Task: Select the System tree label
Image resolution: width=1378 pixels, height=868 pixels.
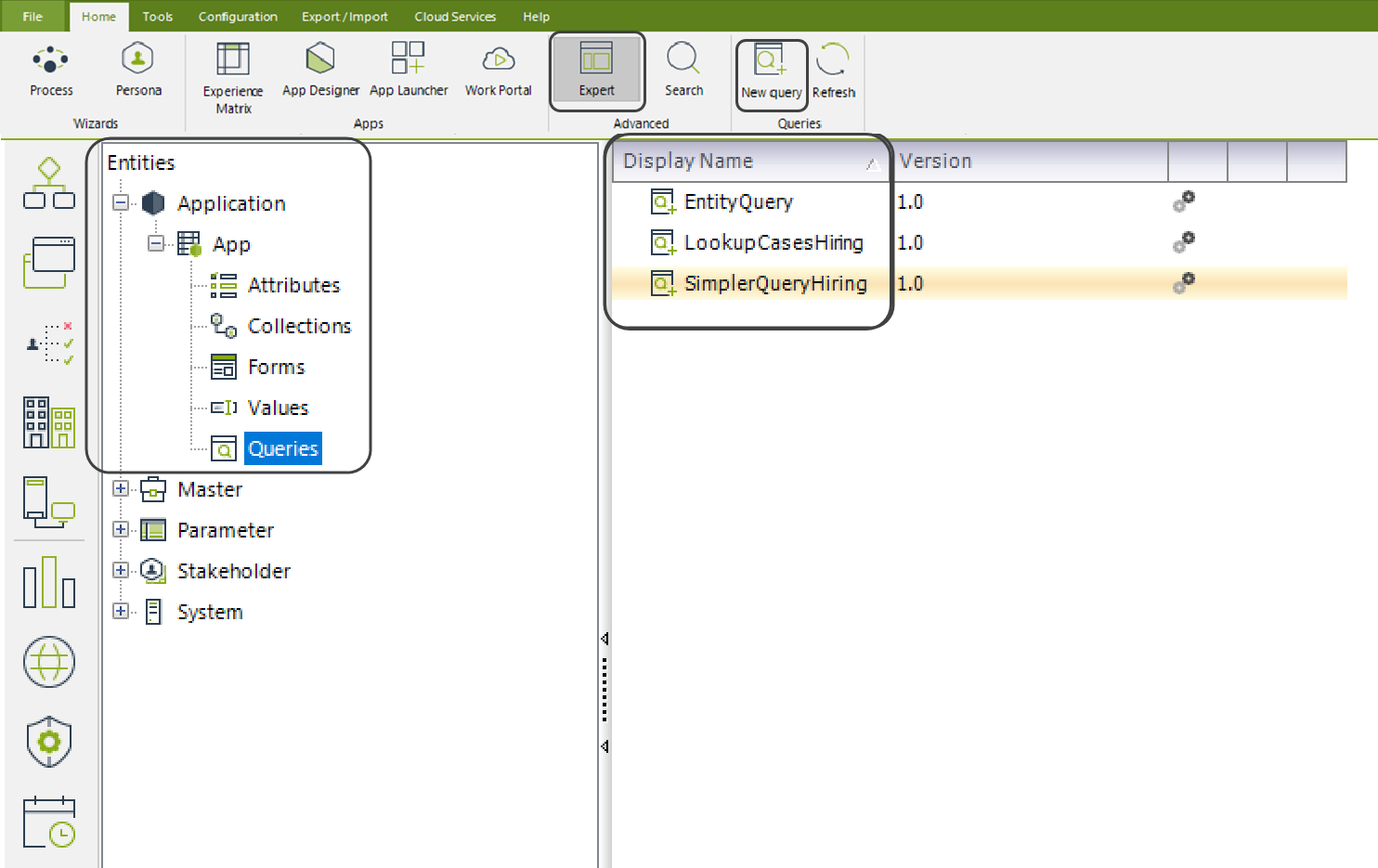Action: pos(210,612)
